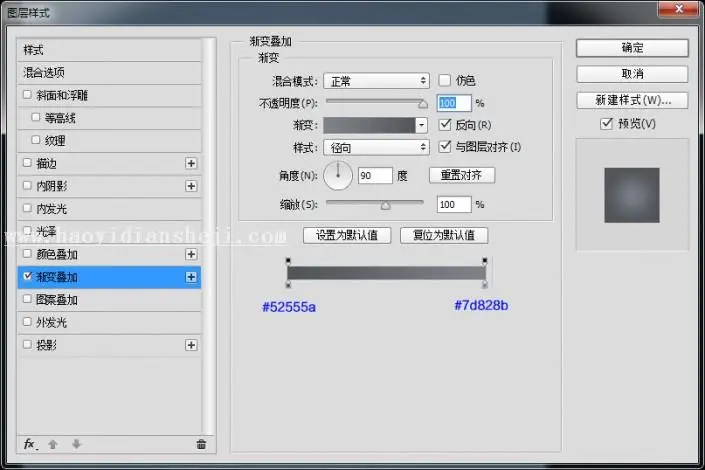
Task: Click the right color stop below the gradient bar
Action: (x=485, y=284)
